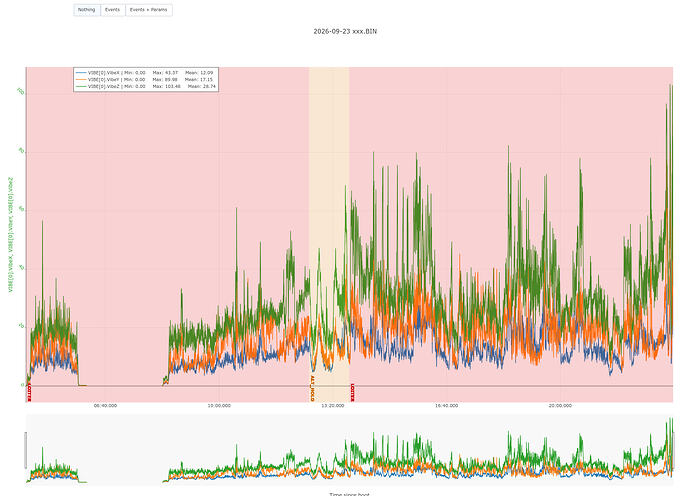Click the left range slider handle
690x496 pixels.
pos(26,450)
